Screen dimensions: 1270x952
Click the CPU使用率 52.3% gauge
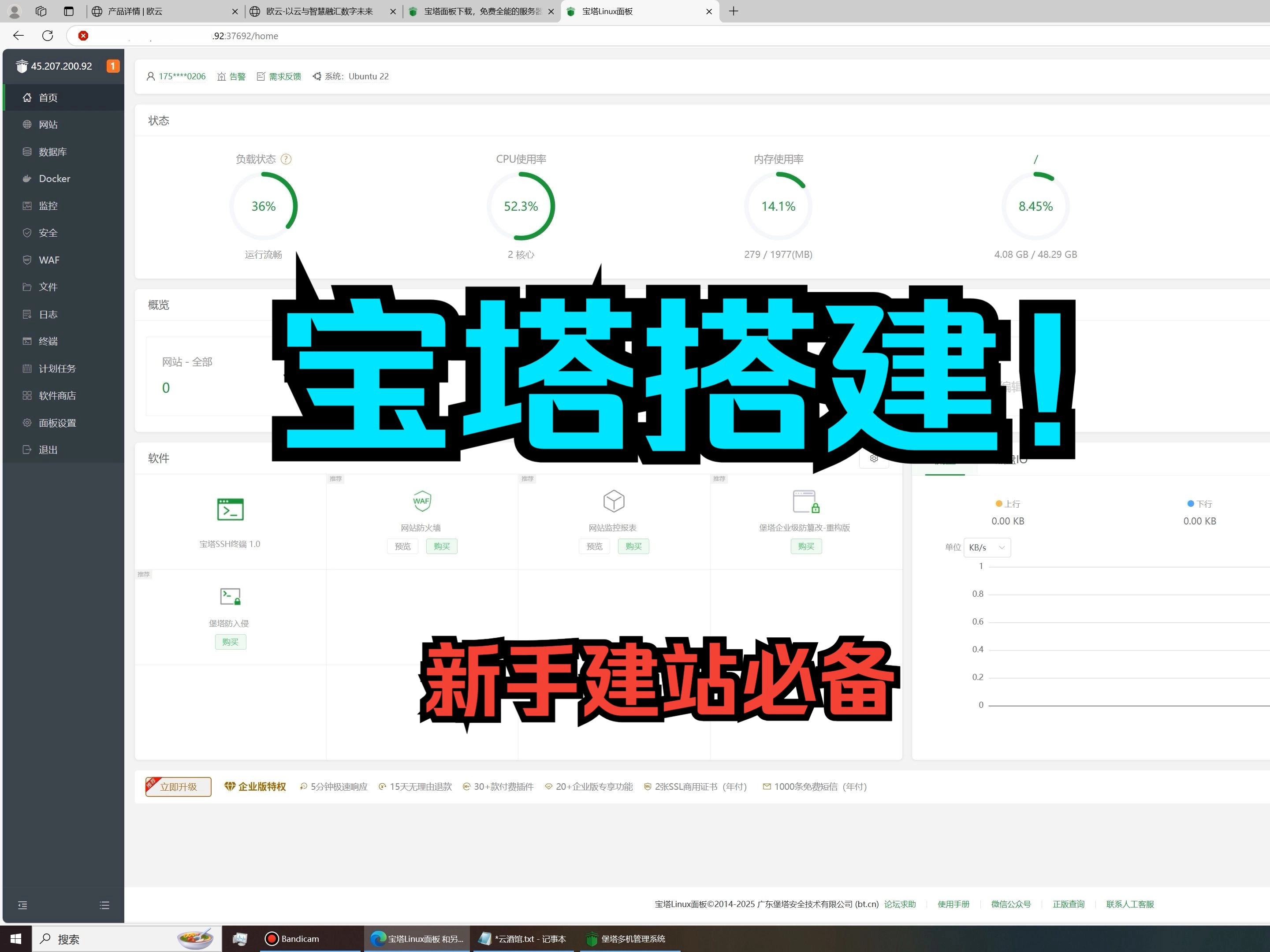coord(521,206)
